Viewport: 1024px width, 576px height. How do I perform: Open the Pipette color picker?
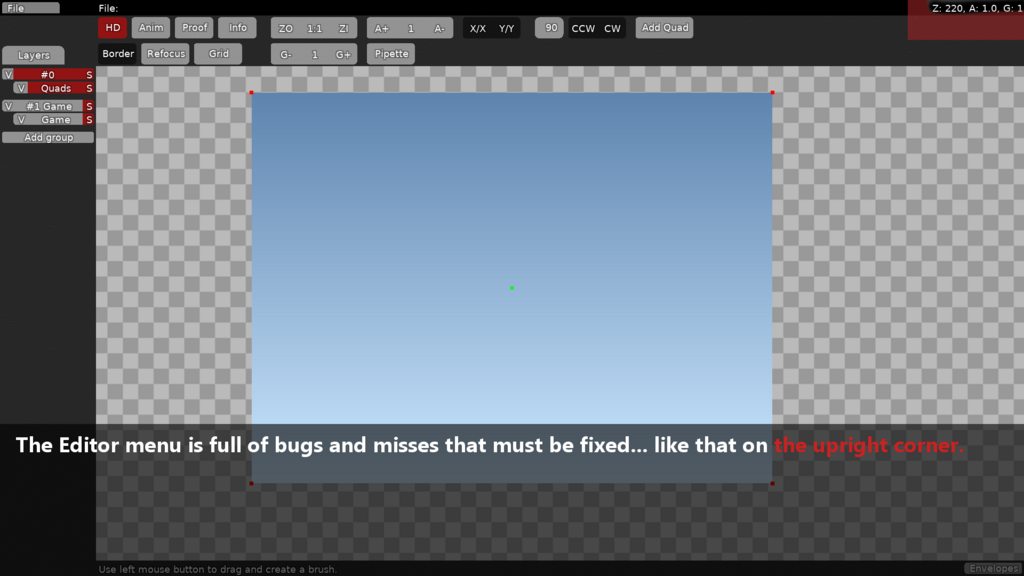pos(391,54)
